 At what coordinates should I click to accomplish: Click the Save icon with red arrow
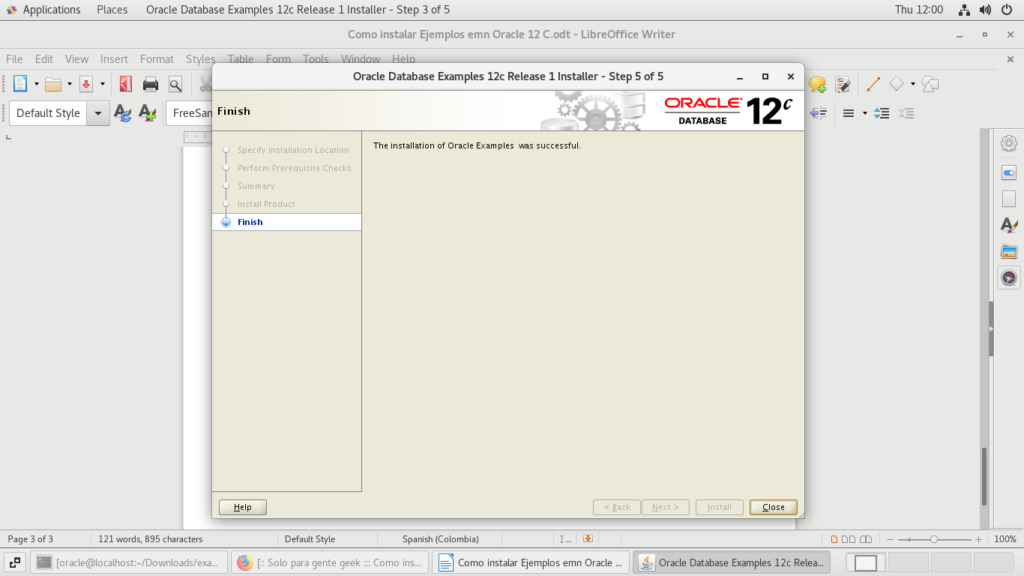(x=86, y=84)
